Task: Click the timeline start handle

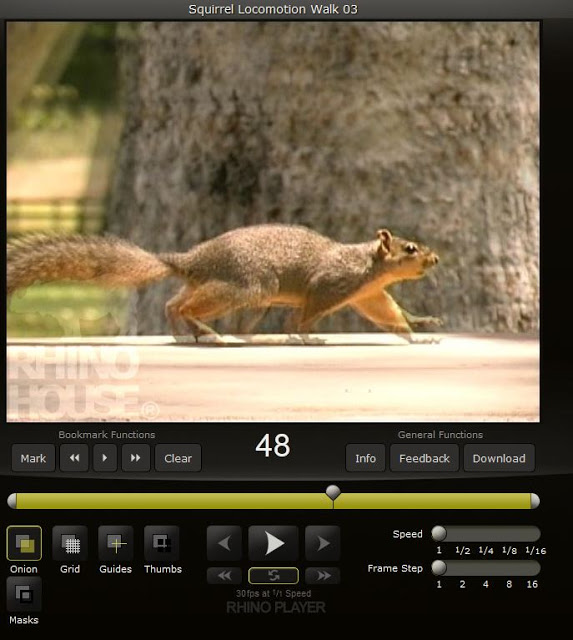Action: (12, 501)
